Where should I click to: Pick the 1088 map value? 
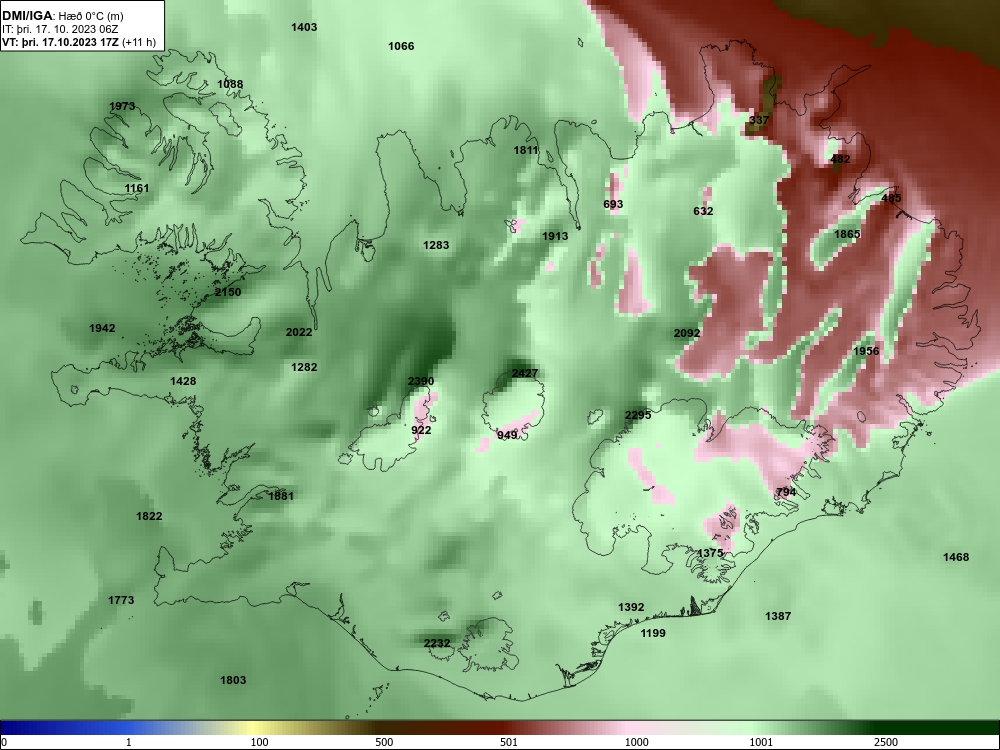(230, 84)
